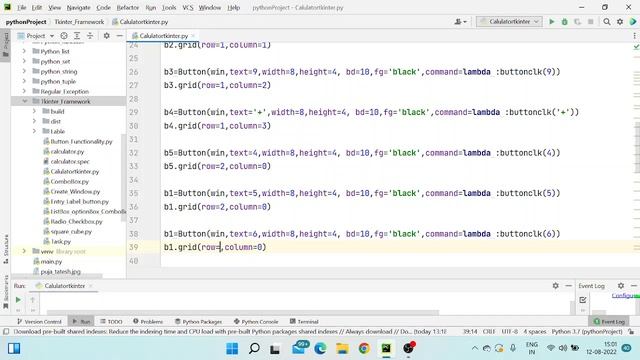
Task: Open Microsoft Edge from taskbar
Action: click(x=320, y=349)
